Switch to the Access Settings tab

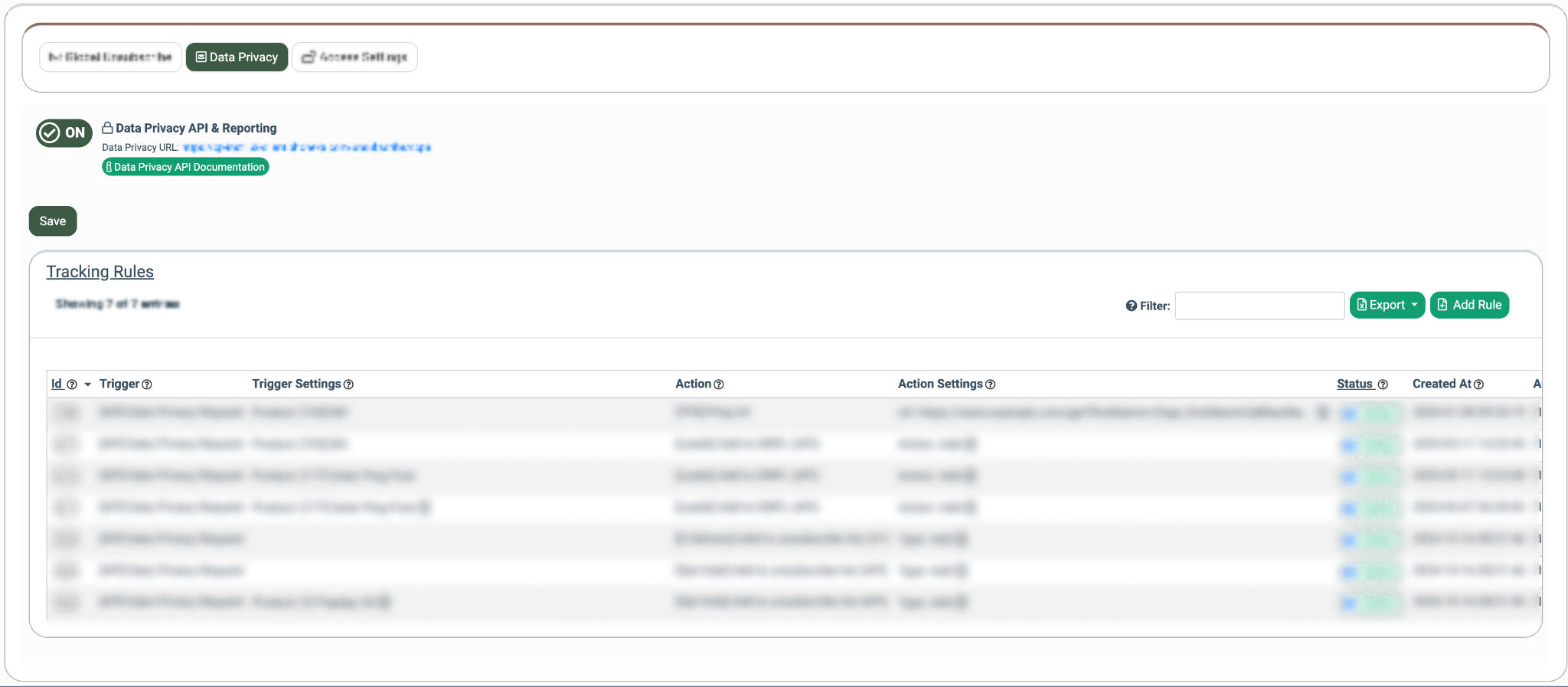click(354, 57)
